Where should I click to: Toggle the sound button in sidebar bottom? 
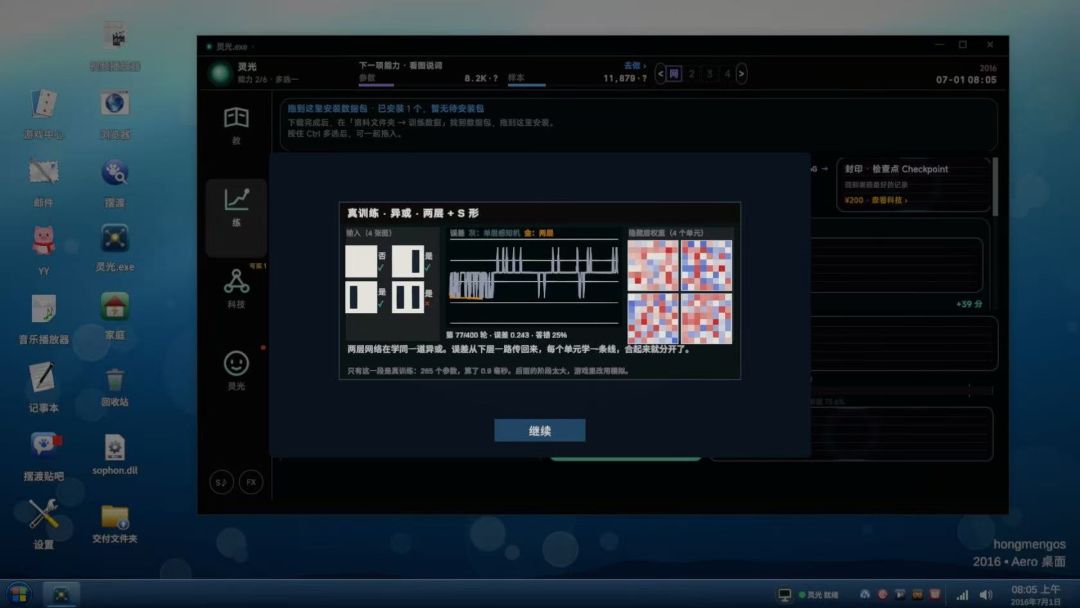click(x=221, y=482)
